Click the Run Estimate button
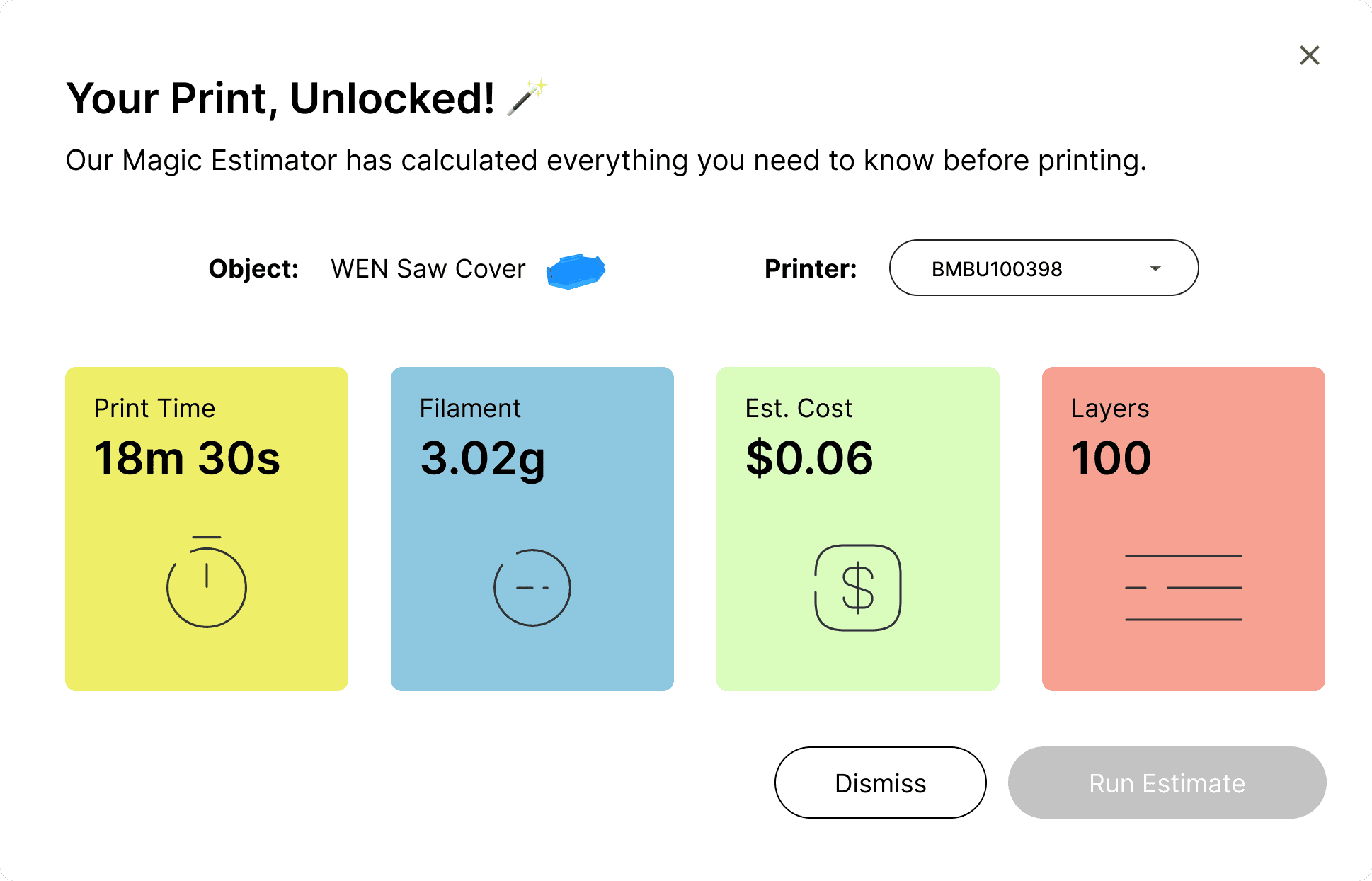Screen dimensions: 1372x881 (x=1167, y=783)
